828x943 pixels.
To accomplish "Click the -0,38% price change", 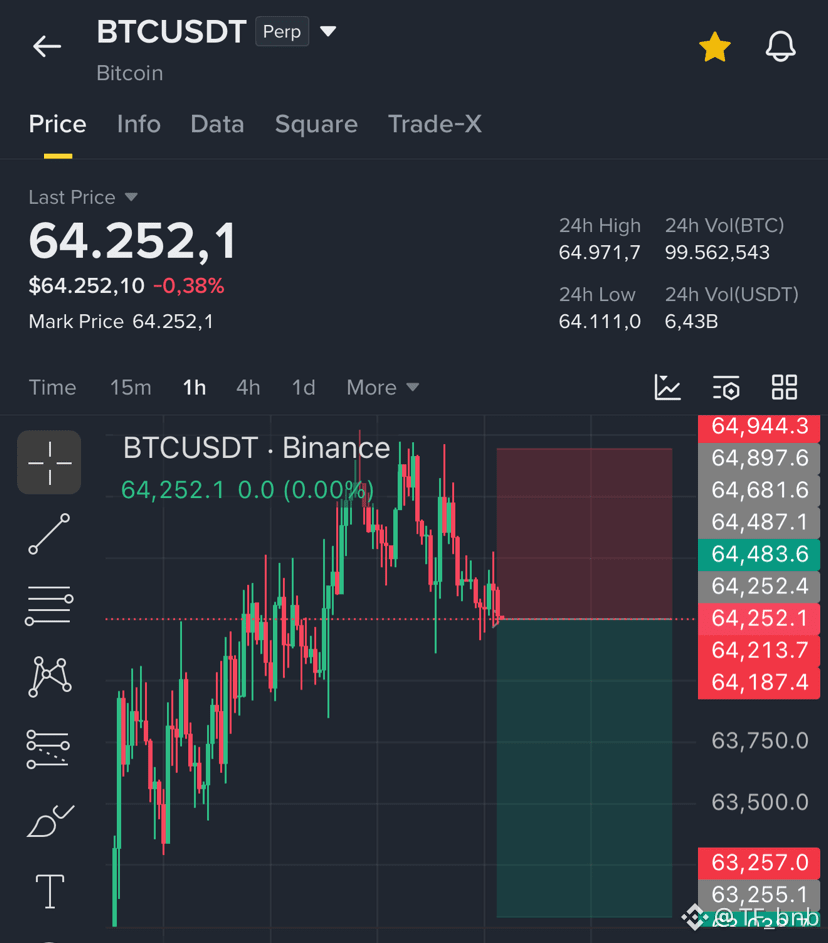I will click(189, 286).
